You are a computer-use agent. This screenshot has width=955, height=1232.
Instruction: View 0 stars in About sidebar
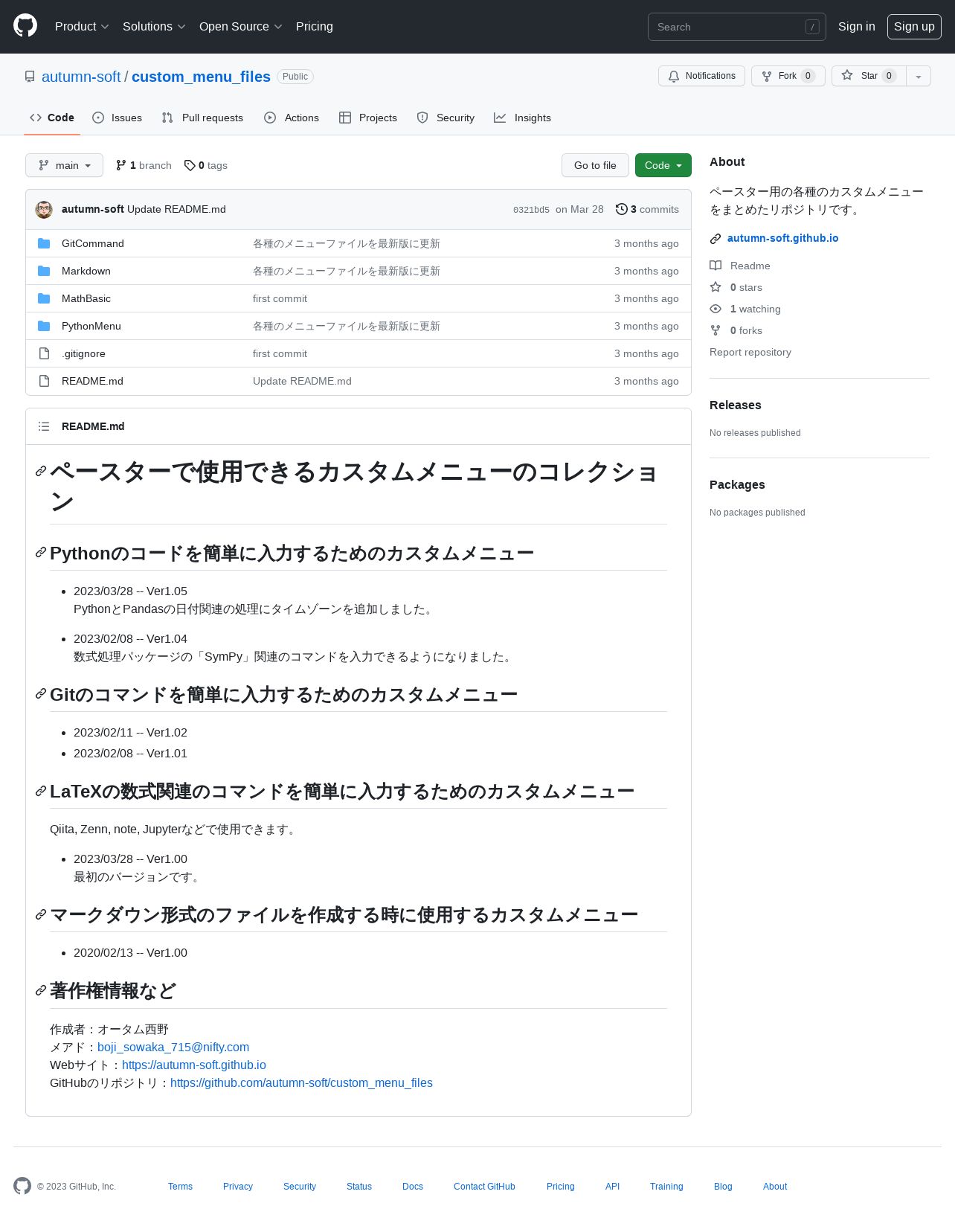pos(736,287)
